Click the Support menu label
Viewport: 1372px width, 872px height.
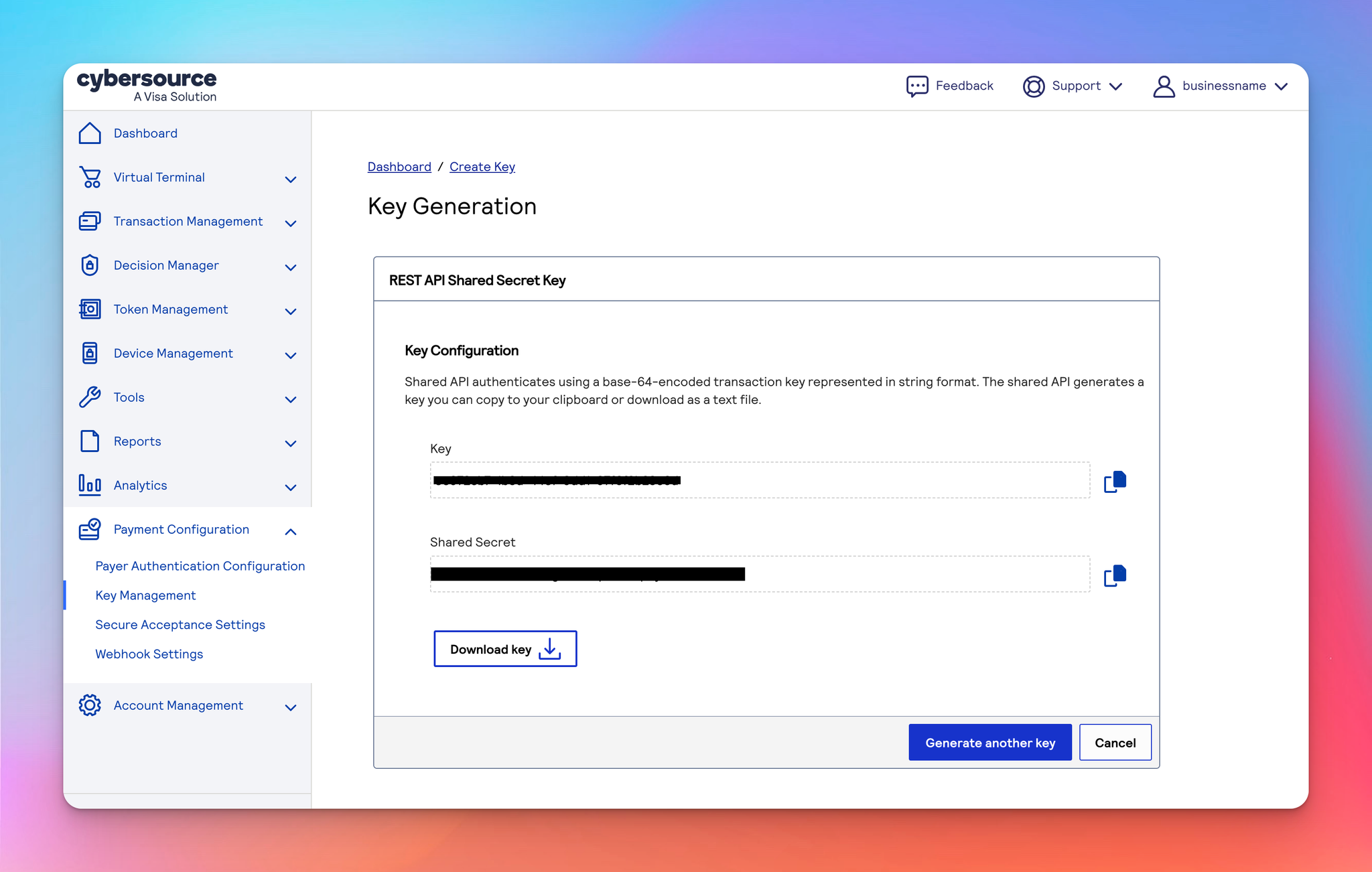pos(1076,86)
